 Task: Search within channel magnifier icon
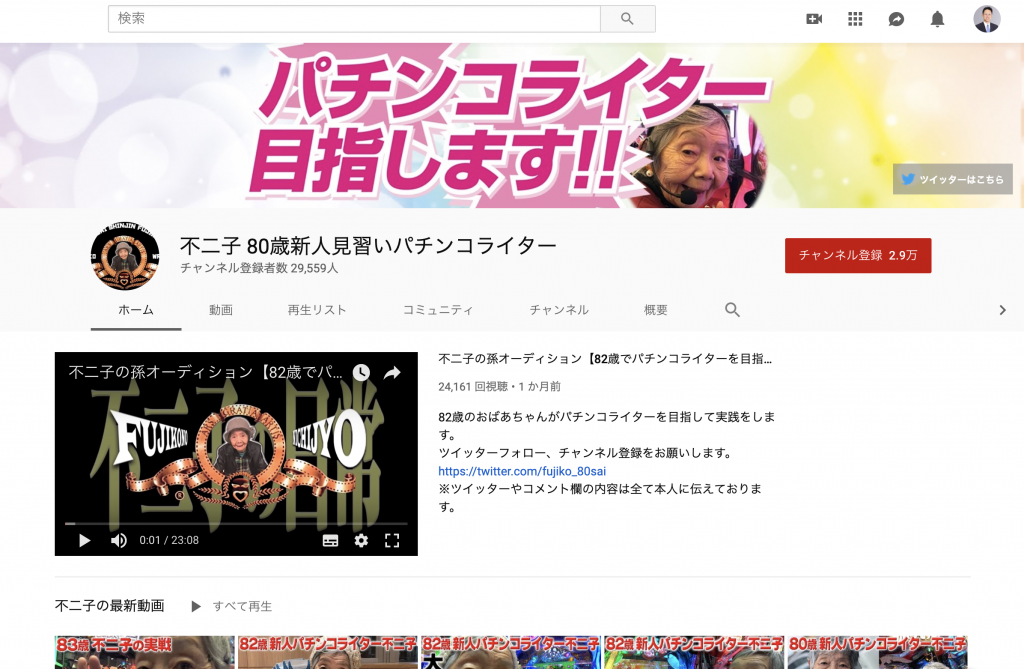click(732, 310)
